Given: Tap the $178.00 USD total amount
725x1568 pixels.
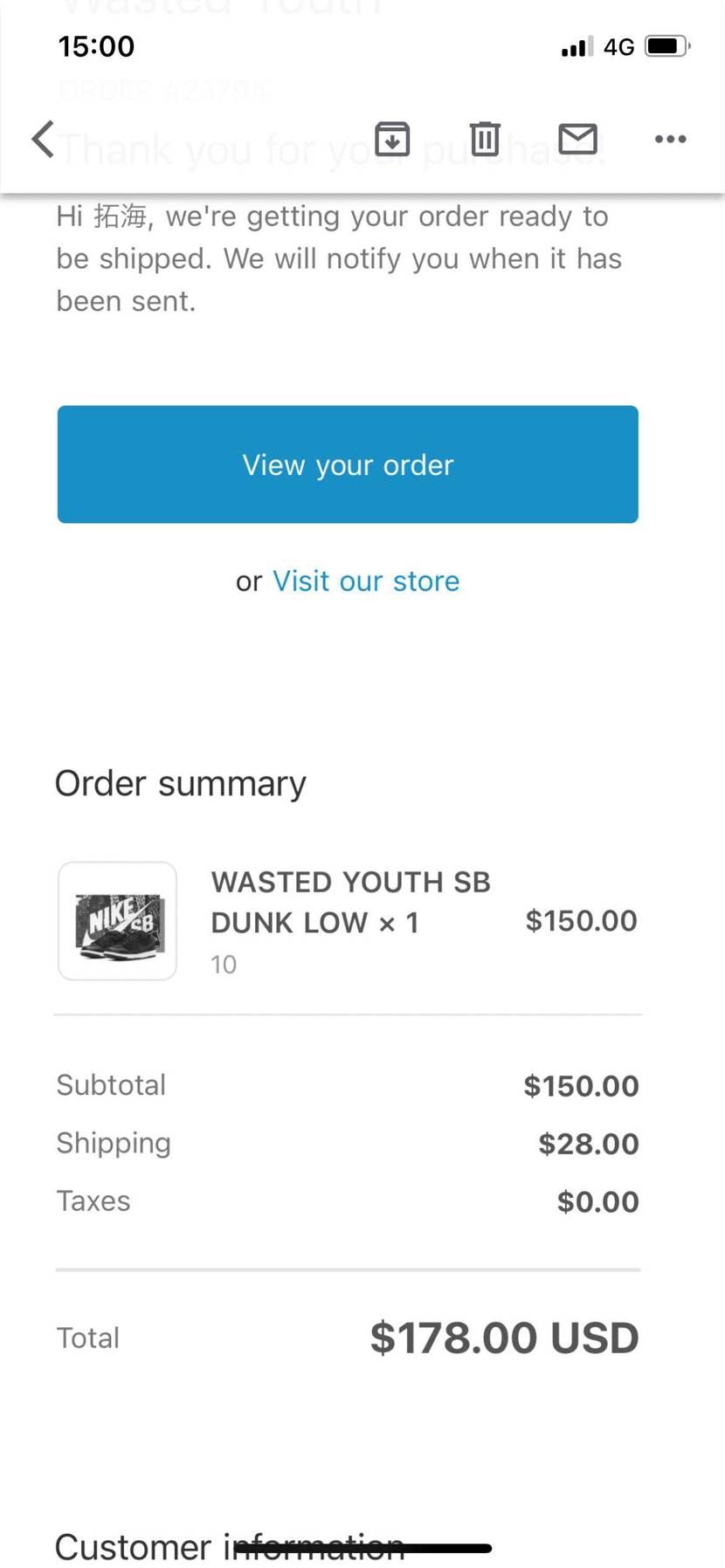Looking at the screenshot, I should (x=504, y=1338).
